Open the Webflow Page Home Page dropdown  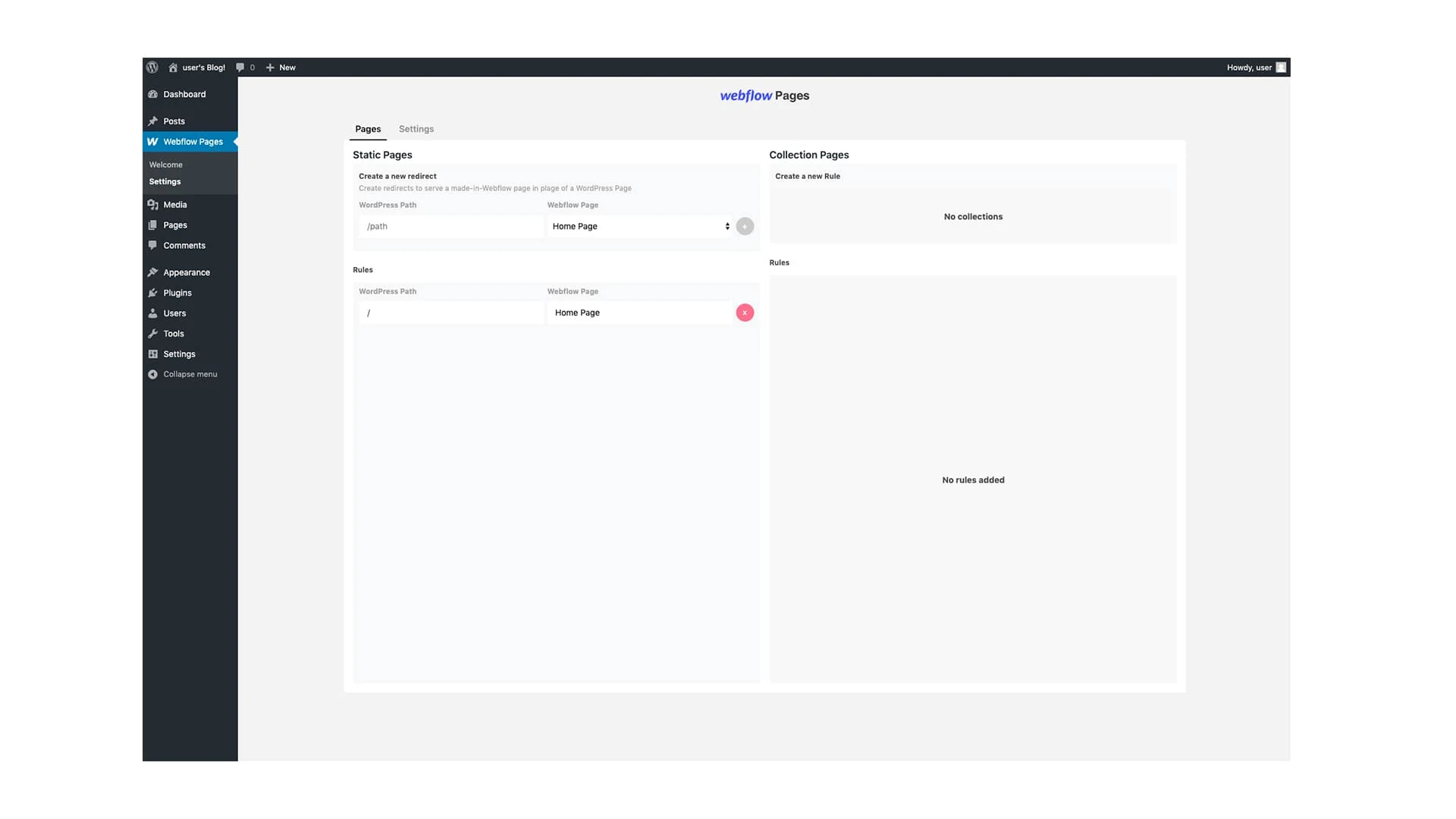tap(639, 226)
